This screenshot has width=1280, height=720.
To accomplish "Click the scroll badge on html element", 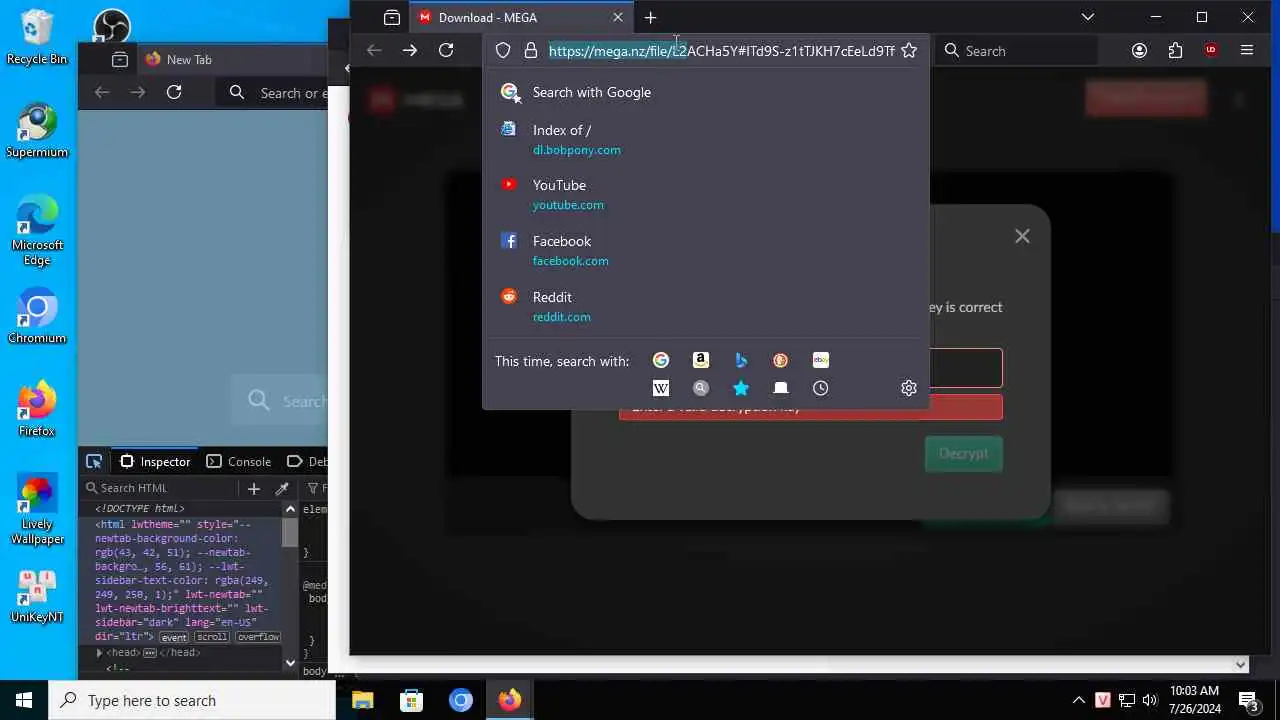I will pos(212,637).
